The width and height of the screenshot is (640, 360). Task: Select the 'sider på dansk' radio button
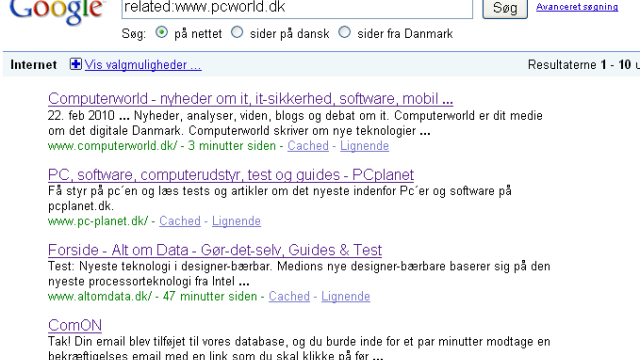(x=237, y=32)
